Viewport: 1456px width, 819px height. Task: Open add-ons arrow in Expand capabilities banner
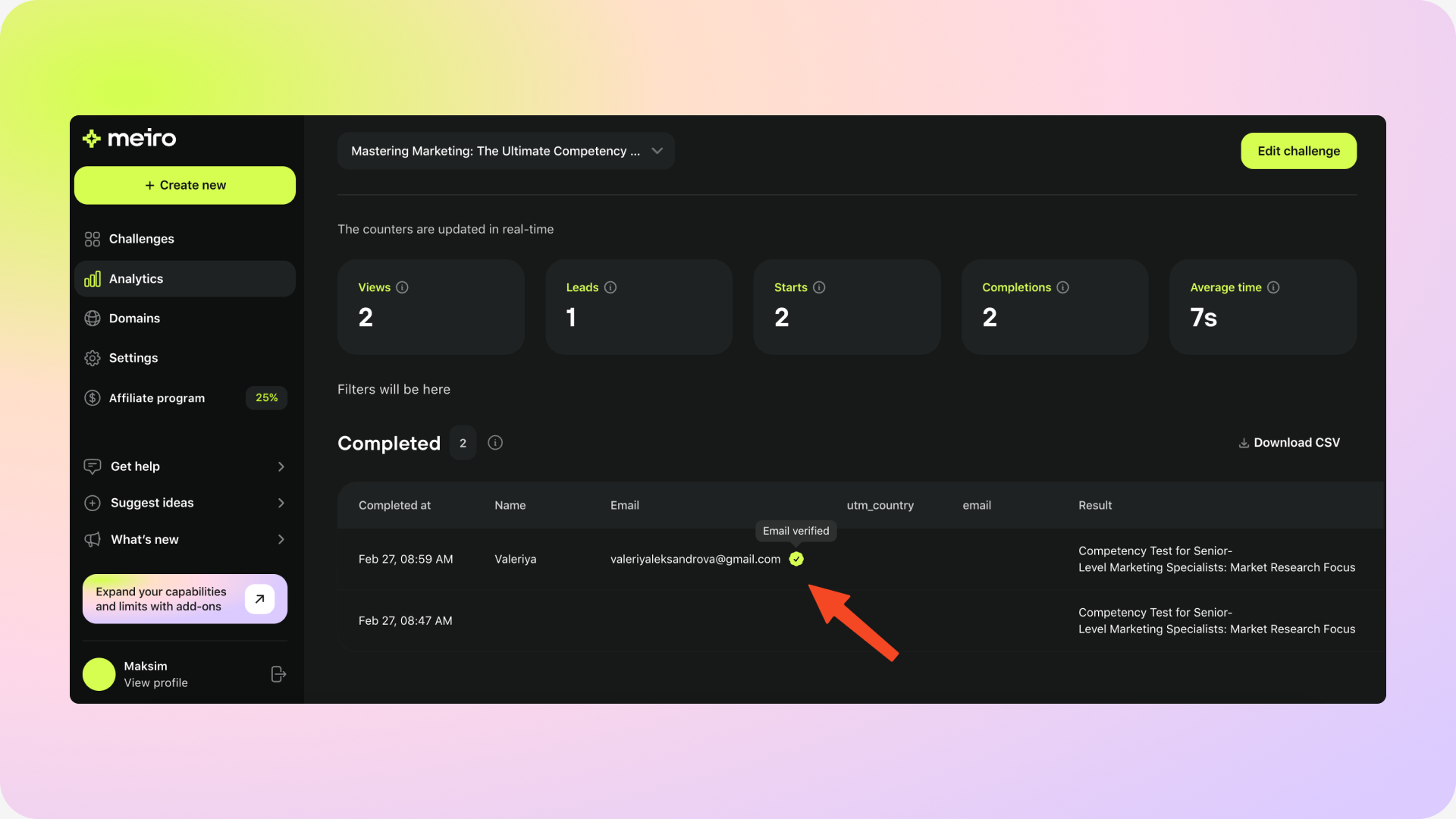(259, 599)
